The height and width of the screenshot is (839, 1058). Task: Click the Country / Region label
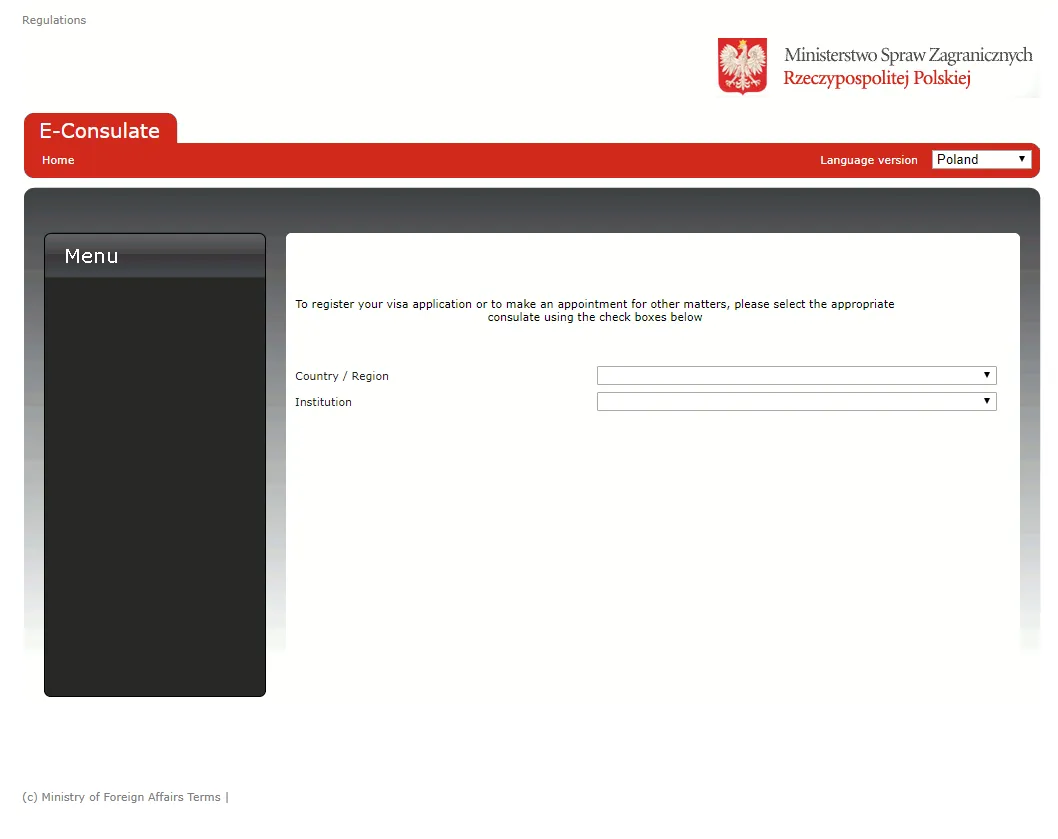click(342, 376)
